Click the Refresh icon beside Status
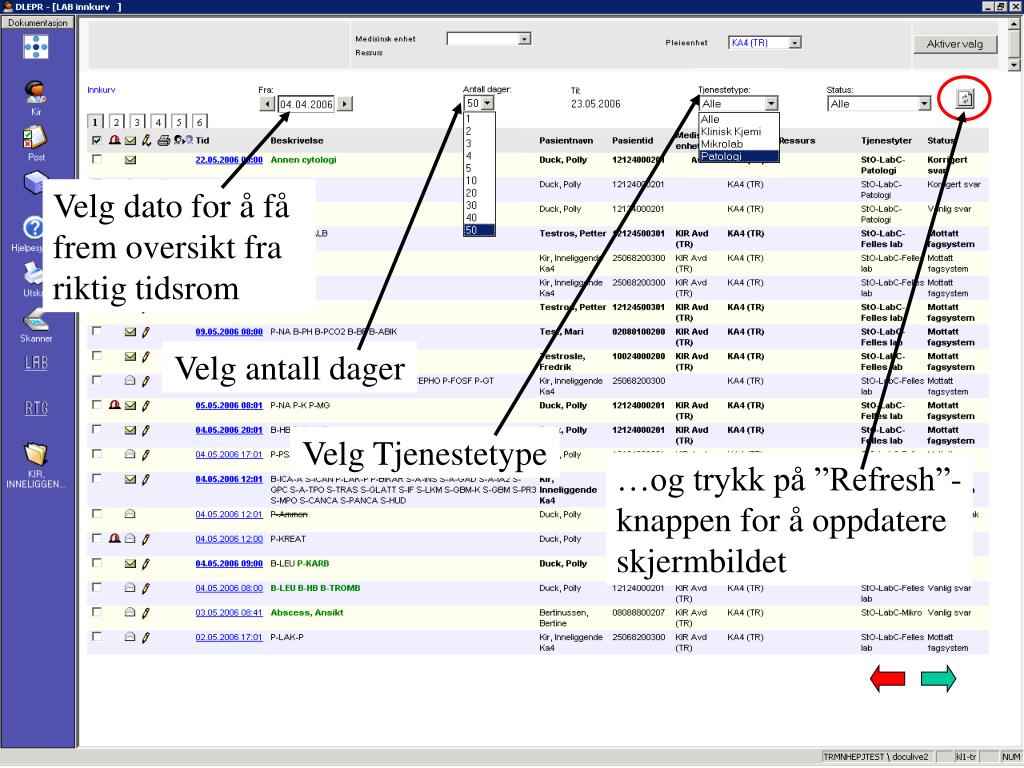The height and width of the screenshot is (768, 1024). click(965, 99)
